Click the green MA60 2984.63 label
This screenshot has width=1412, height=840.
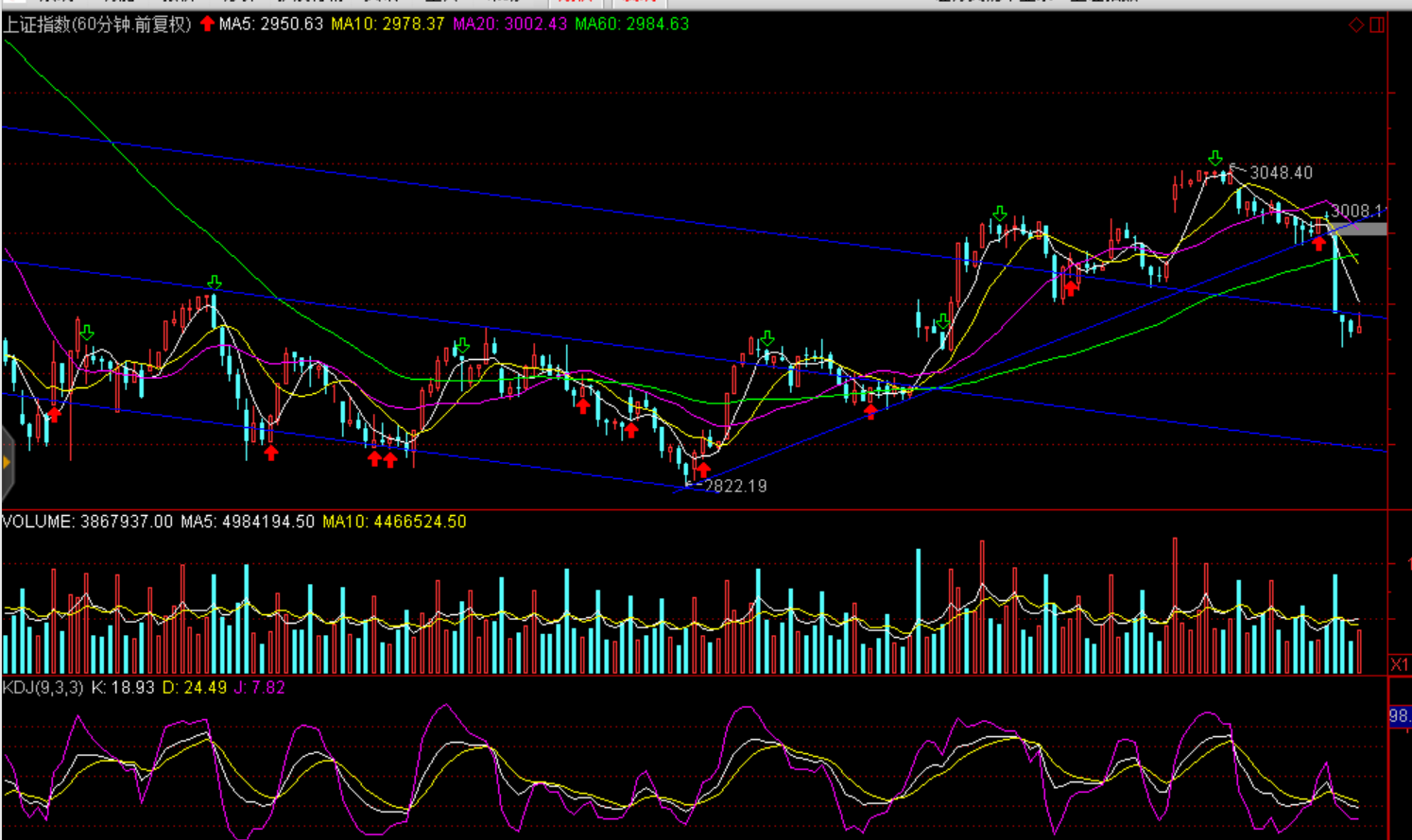632,24
